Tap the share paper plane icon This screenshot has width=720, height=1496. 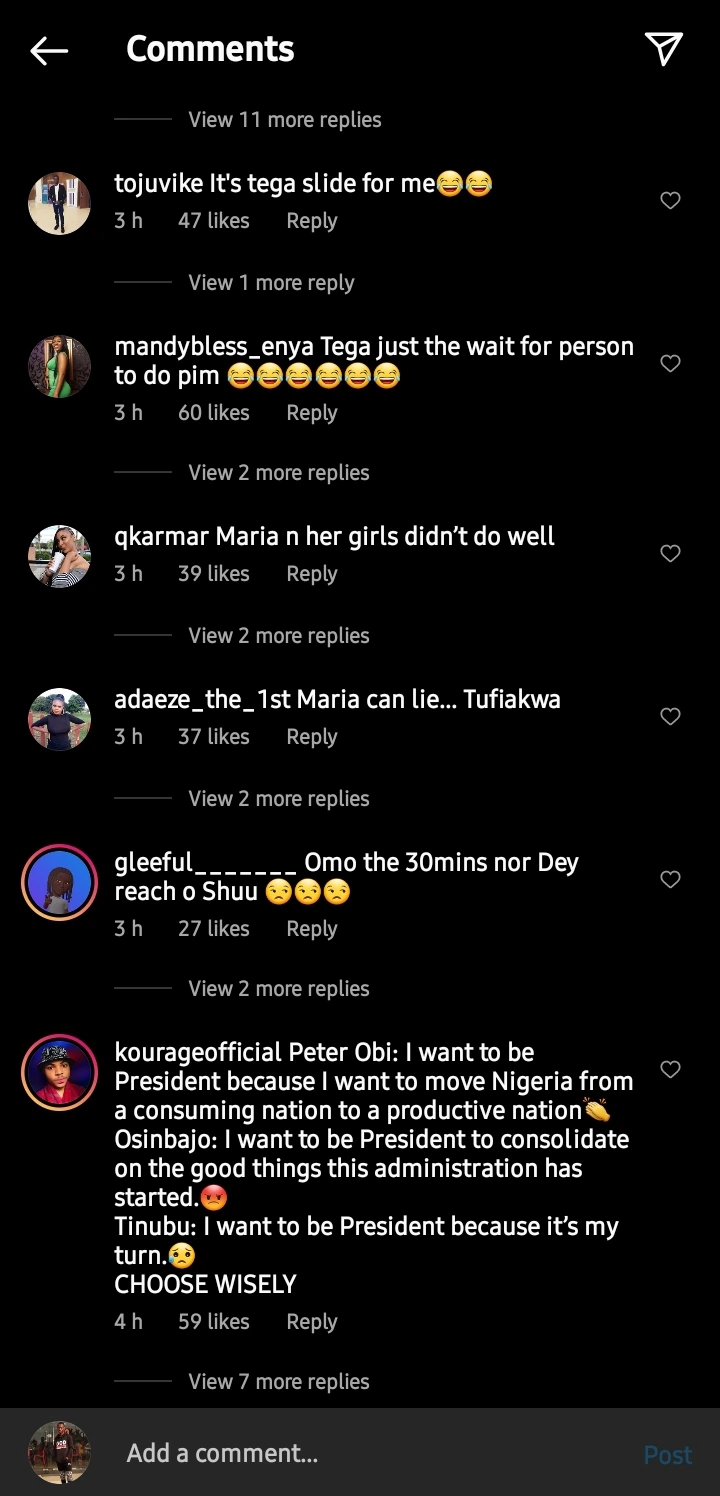[663, 48]
